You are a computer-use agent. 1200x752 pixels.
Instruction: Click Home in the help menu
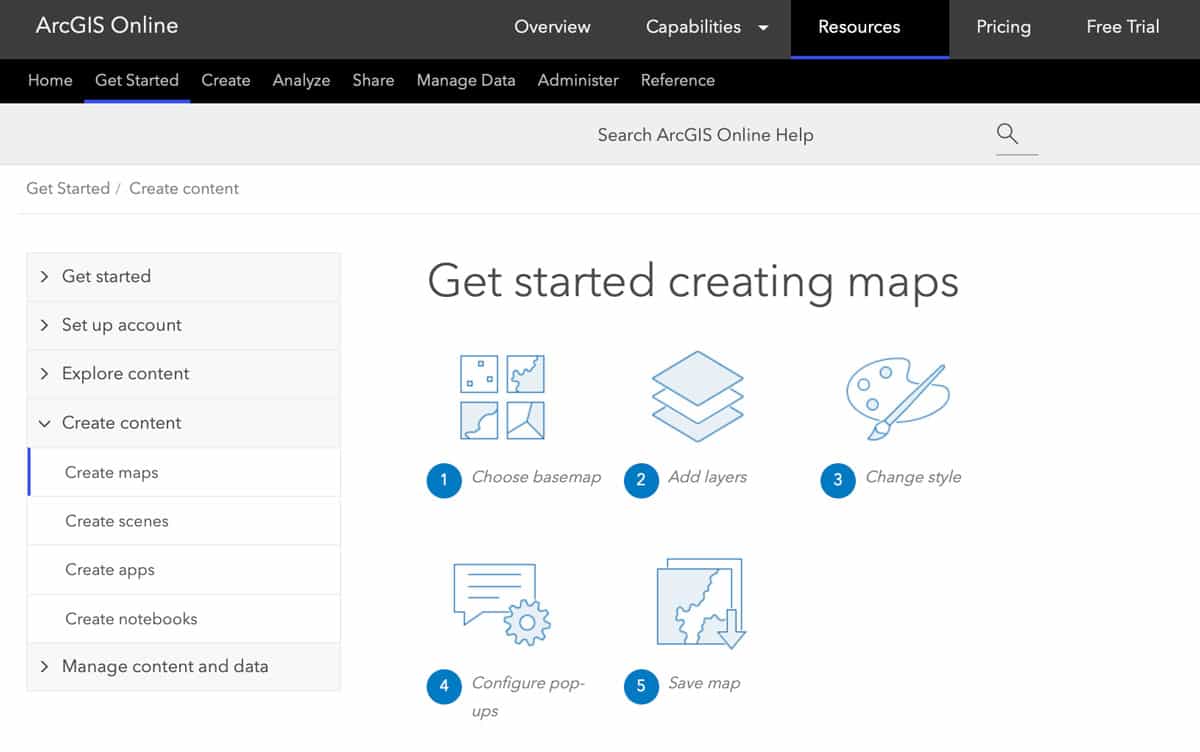click(50, 80)
